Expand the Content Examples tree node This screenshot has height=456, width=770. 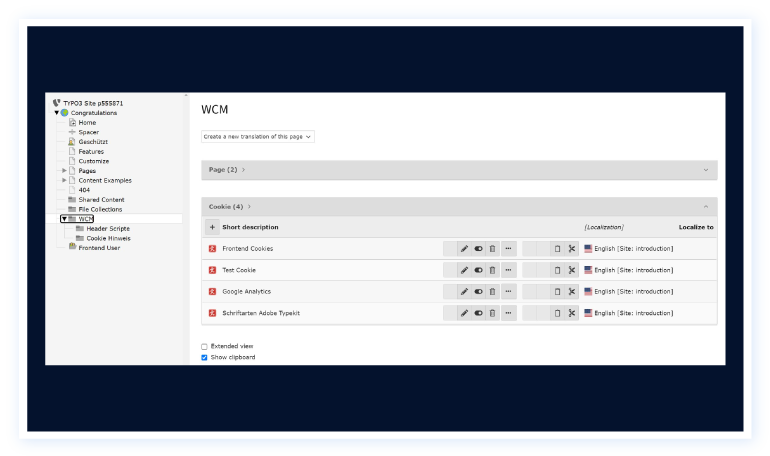click(x=64, y=181)
